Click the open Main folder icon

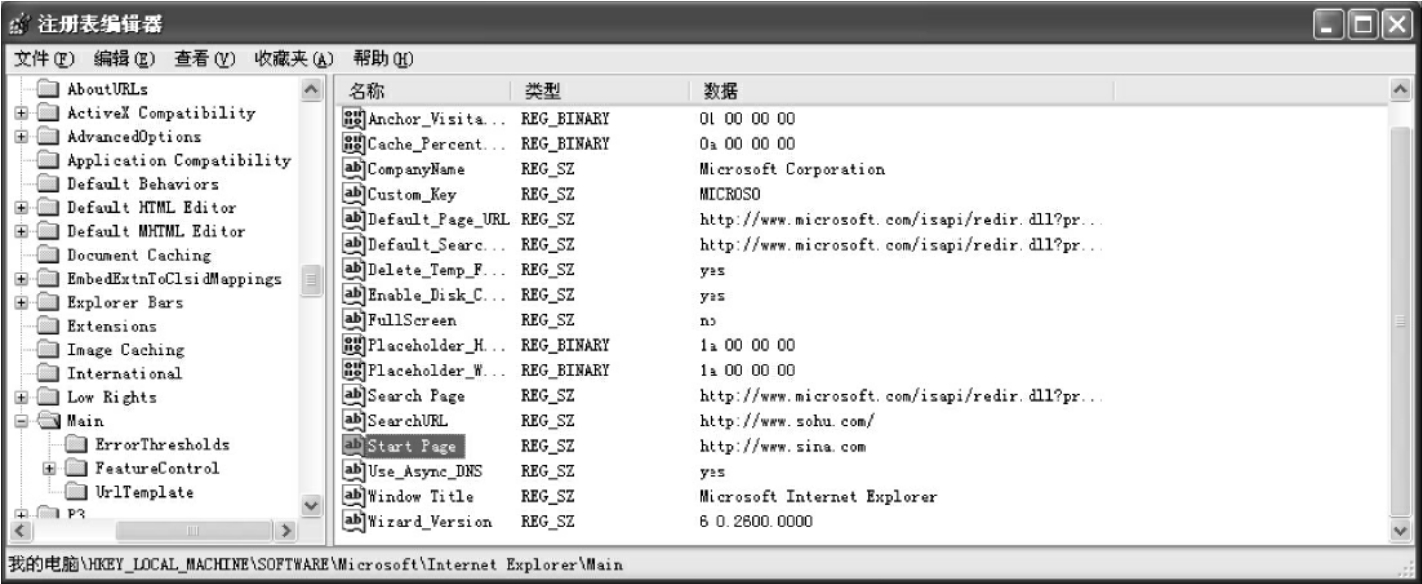pyautogui.click(x=47, y=421)
